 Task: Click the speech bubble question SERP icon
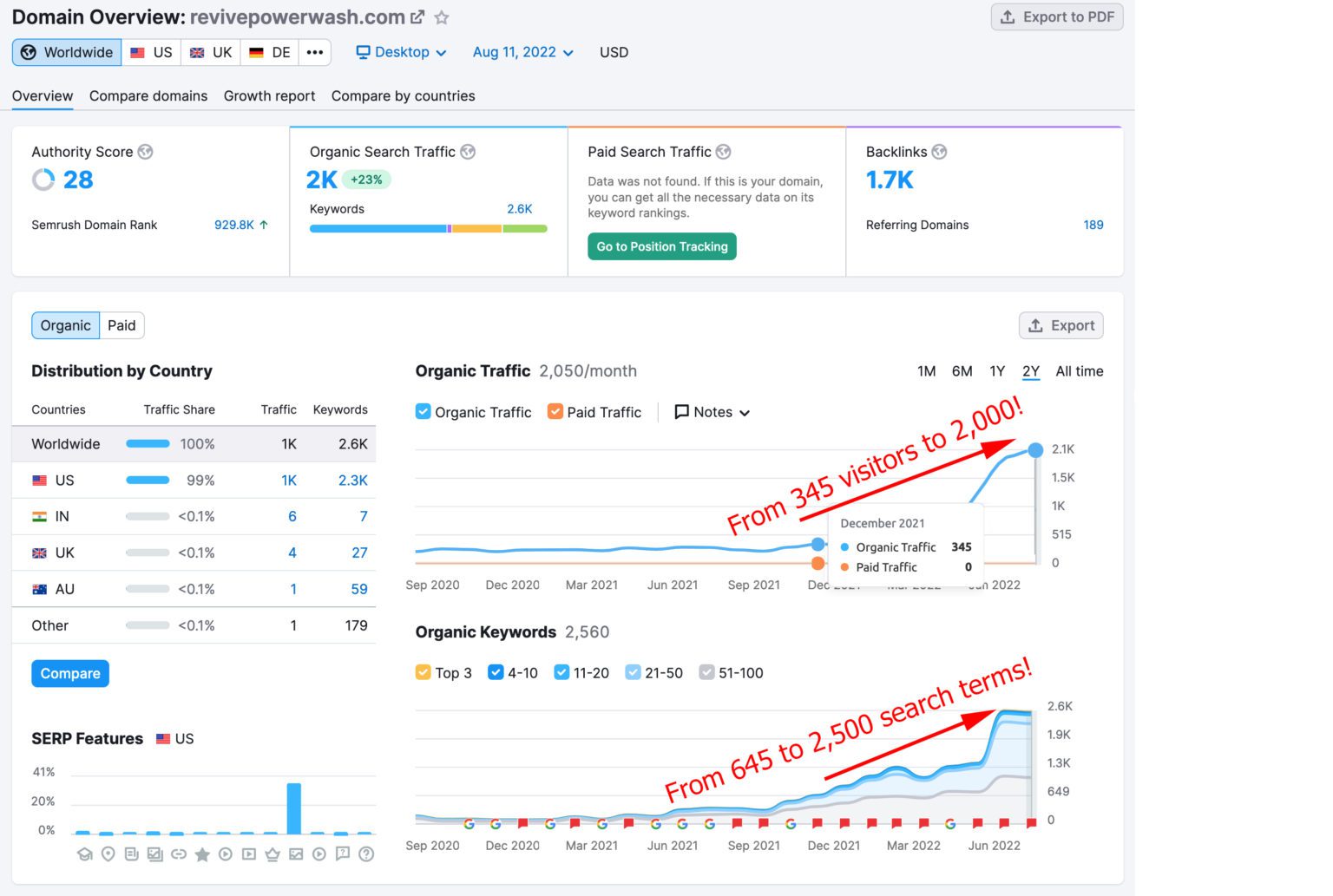(x=343, y=854)
